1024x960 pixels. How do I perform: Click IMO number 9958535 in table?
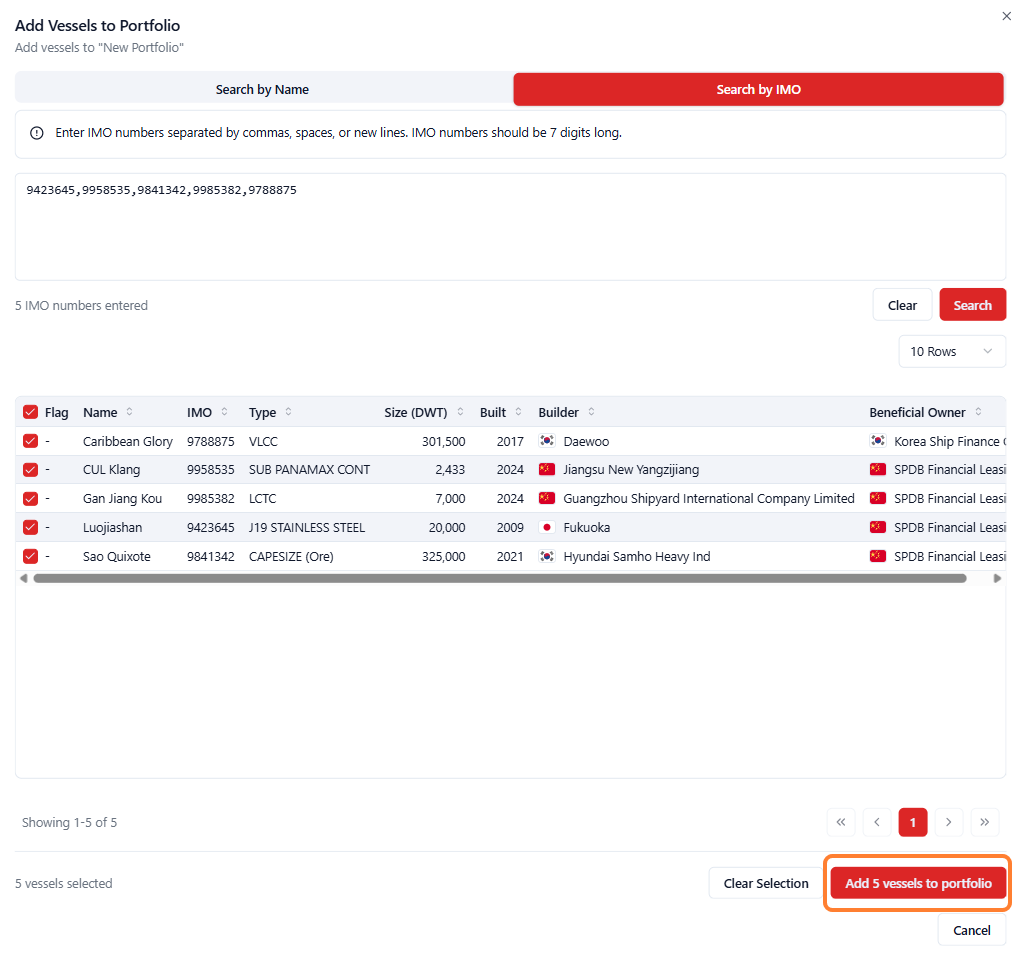point(210,470)
